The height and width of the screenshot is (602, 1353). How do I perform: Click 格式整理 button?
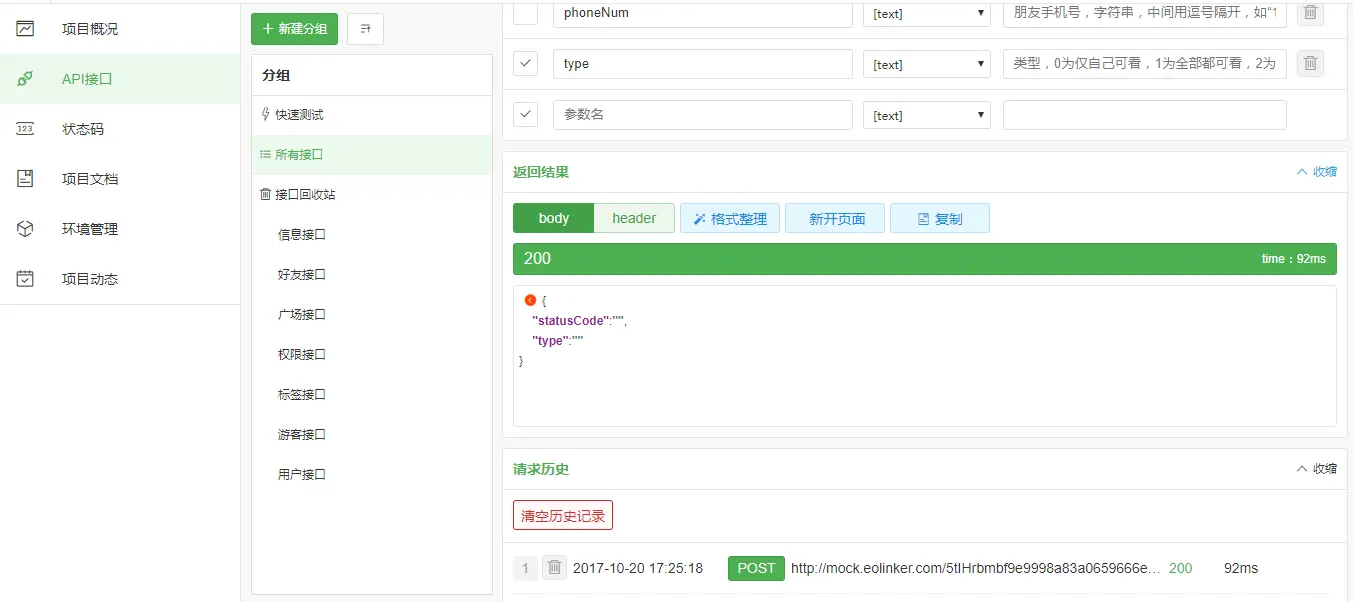pos(730,218)
